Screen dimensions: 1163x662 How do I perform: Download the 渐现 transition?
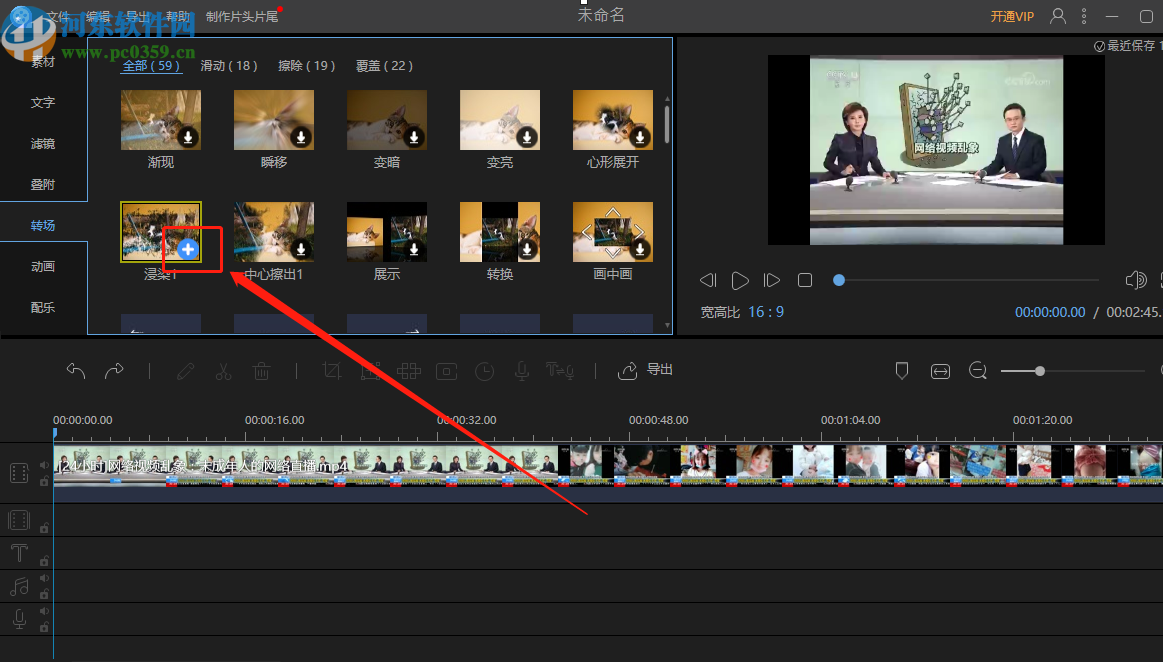(x=188, y=137)
